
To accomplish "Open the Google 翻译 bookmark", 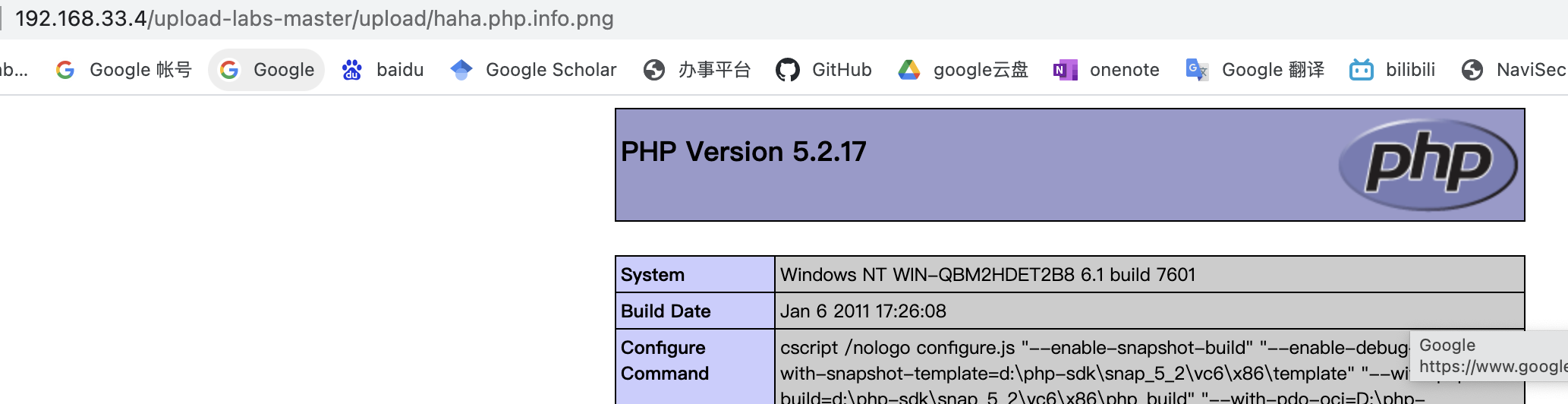I will click(x=1255, y=70).
